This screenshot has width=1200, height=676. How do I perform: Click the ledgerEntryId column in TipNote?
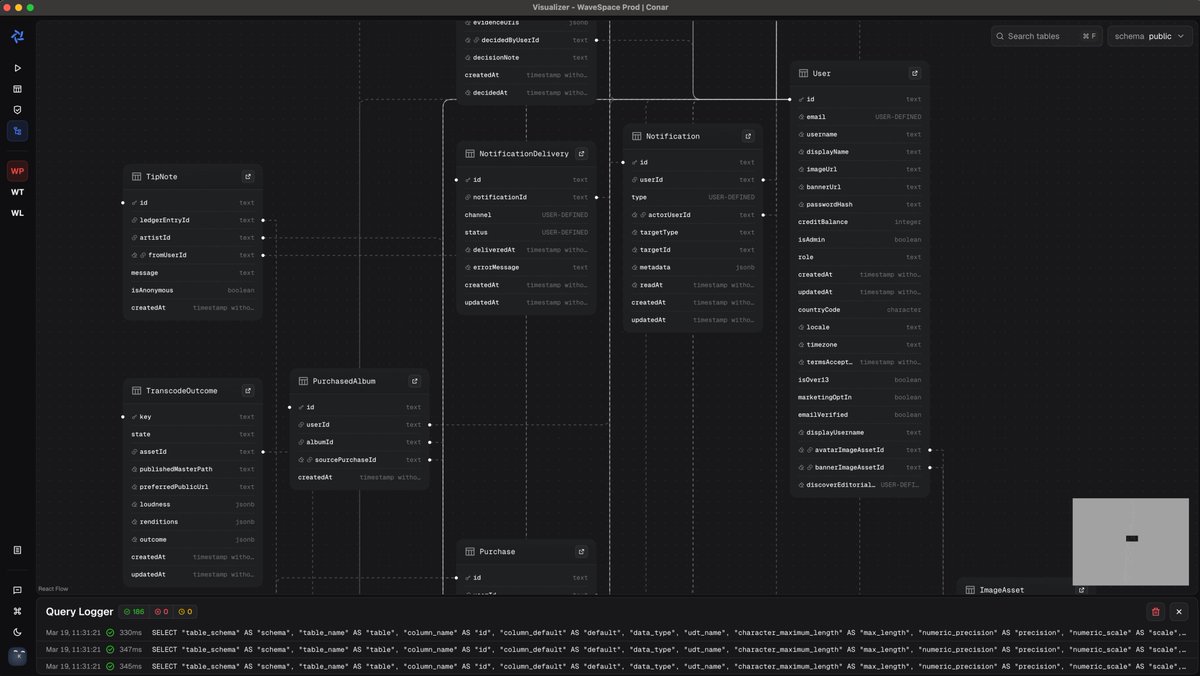click(193, 220)
